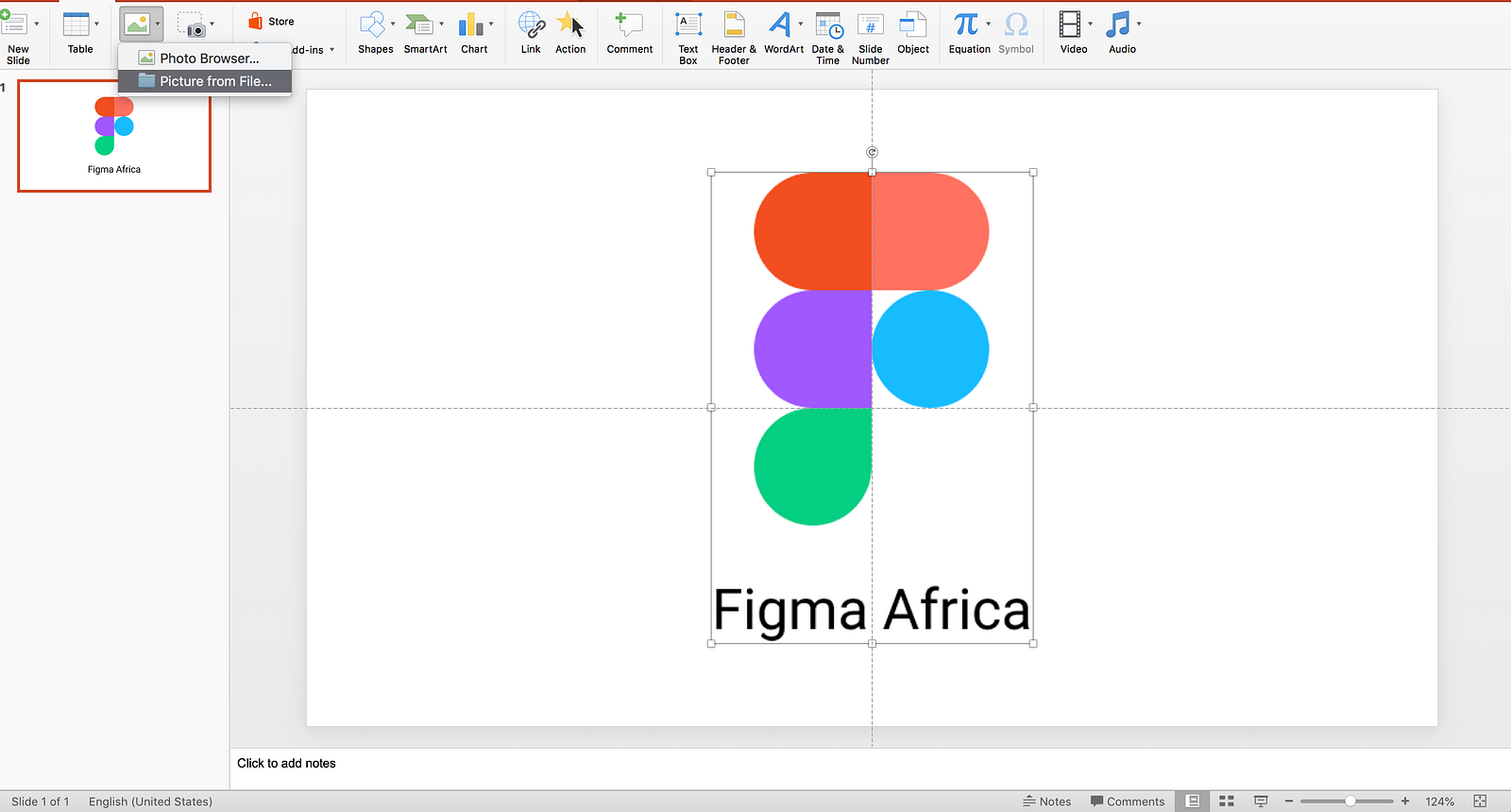Expand the Chart dropdown arrow
1511x812 pixels.
coord(491,25)
